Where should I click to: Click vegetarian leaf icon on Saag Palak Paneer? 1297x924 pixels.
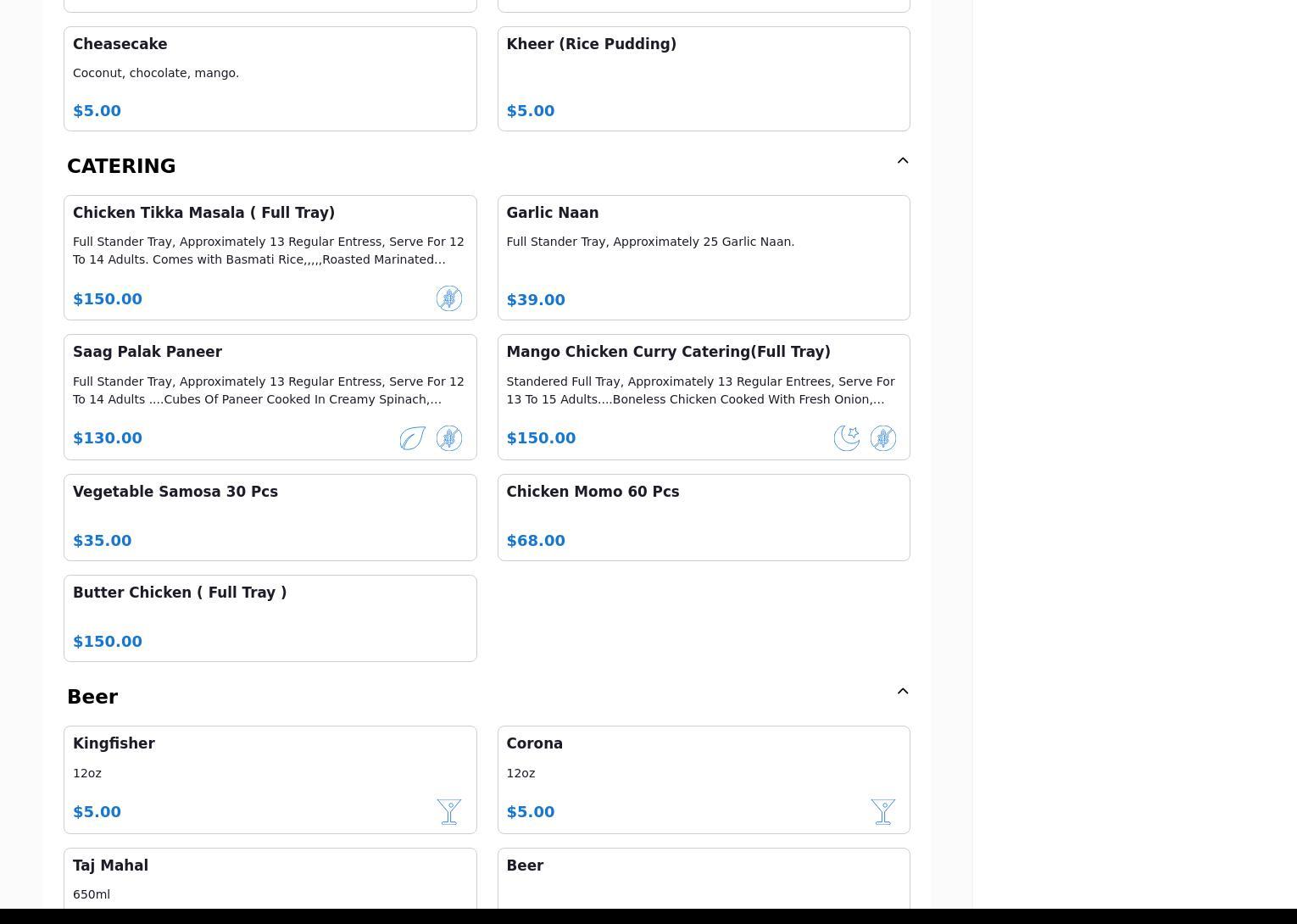point(412,438)
